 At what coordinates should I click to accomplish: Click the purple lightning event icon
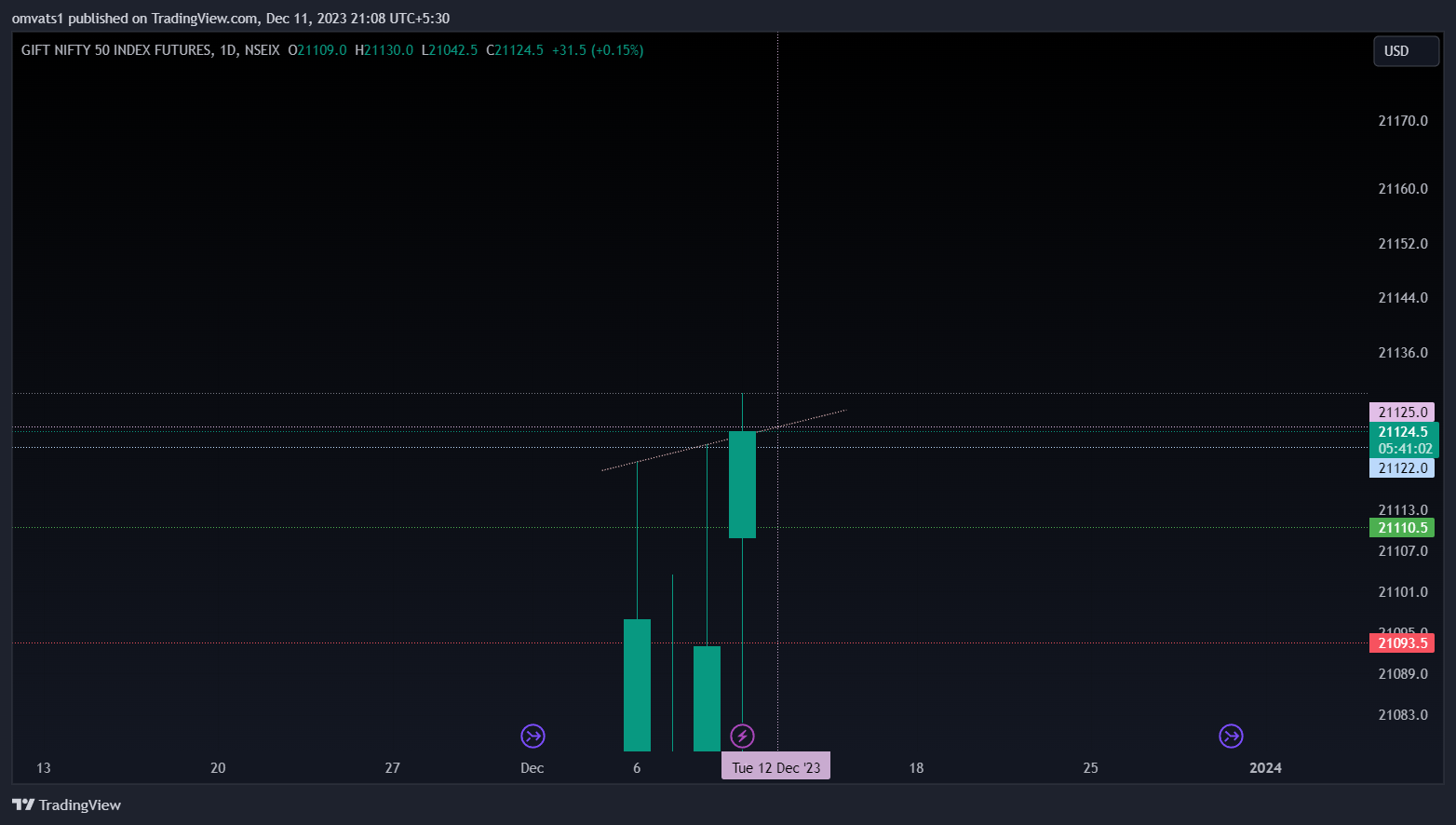pyautogui.click(x=742, y=737)
